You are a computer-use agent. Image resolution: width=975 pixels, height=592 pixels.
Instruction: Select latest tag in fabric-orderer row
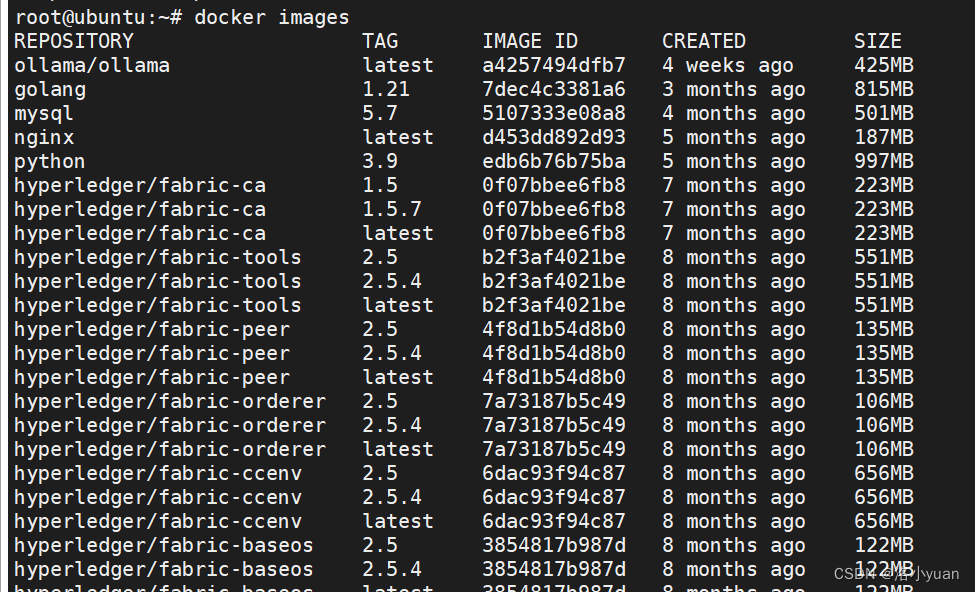398,450
